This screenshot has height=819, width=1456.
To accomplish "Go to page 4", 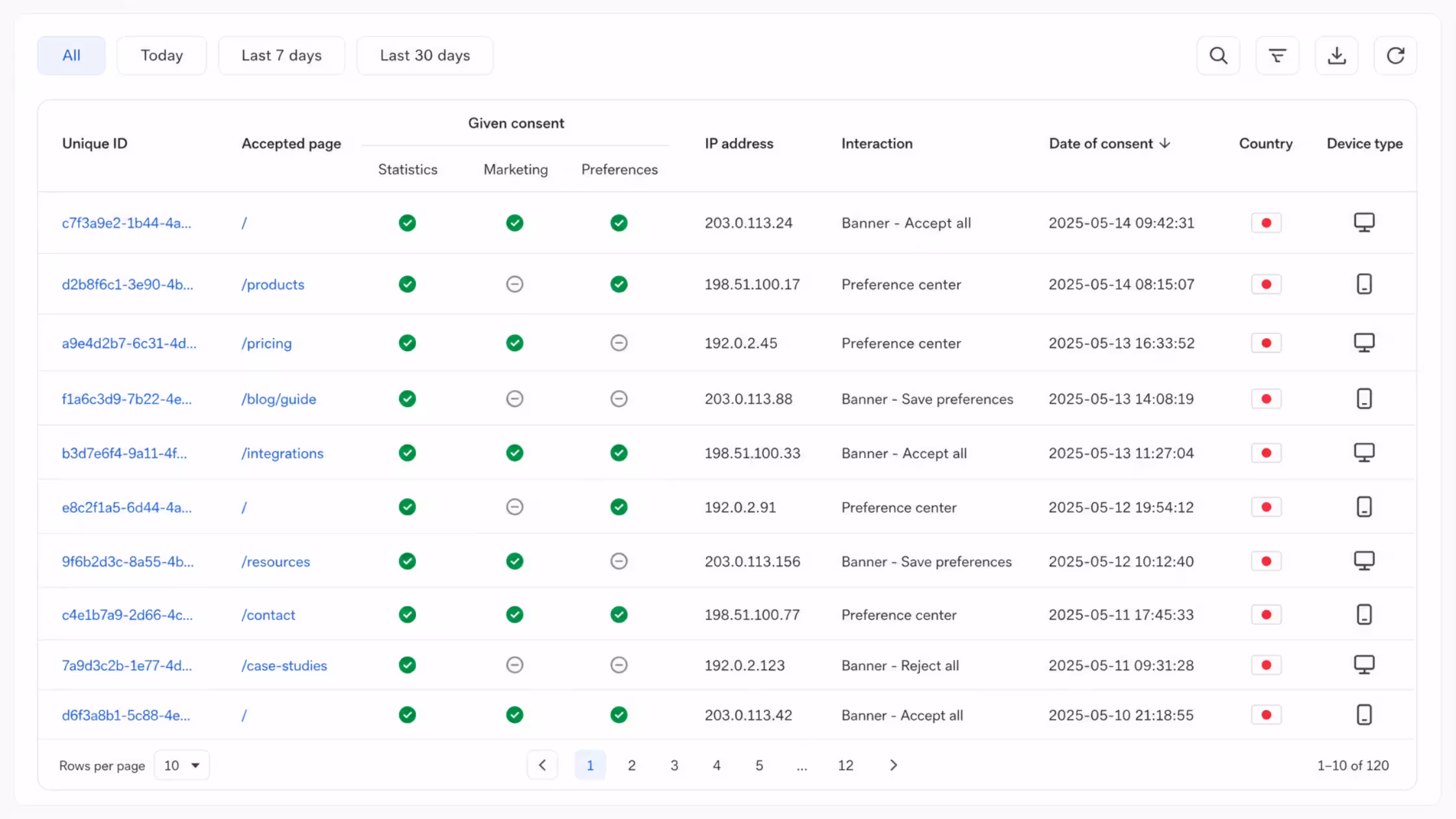I will pos(716,765).
